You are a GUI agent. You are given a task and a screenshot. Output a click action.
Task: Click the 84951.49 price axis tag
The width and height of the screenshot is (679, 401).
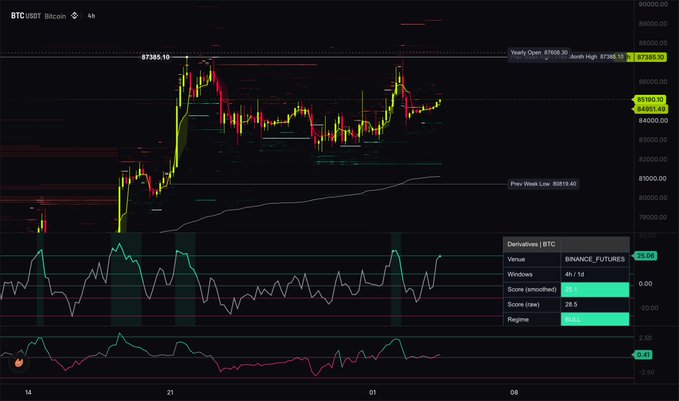tap(650, 109)
